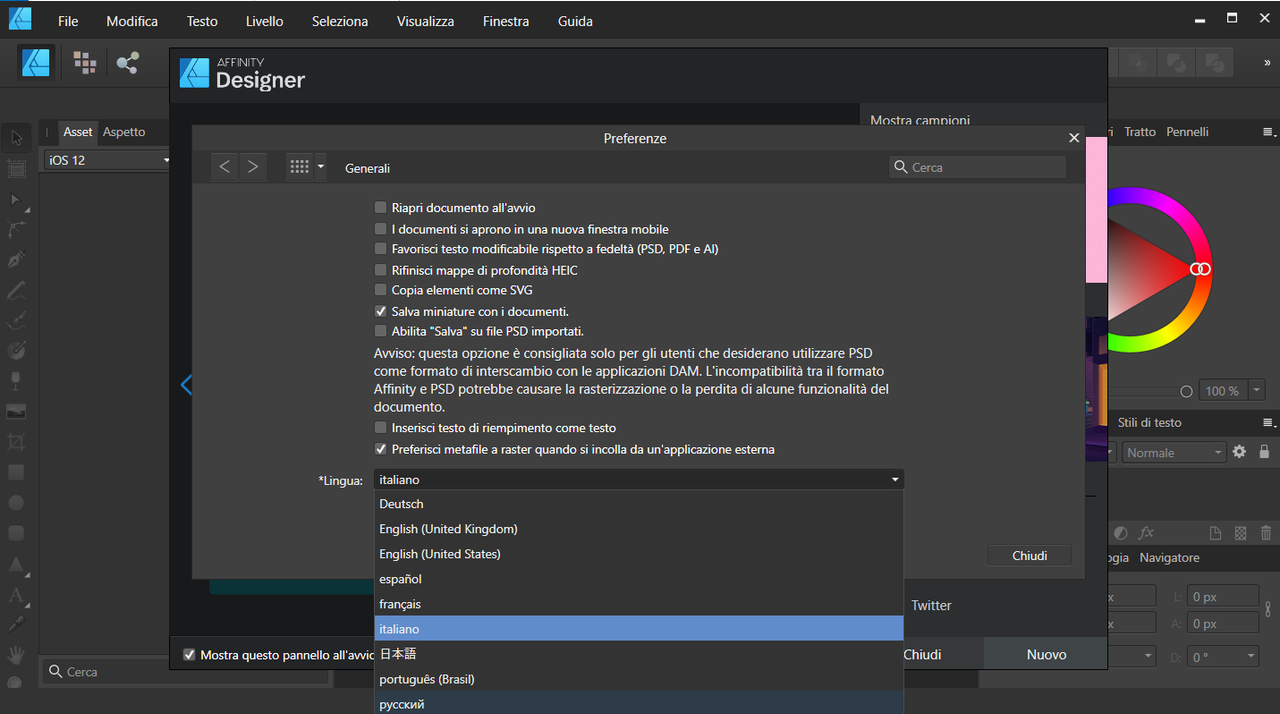Image resolution: width=1280 pixels, height=714 pixels.
Task: Switch to the Tratto tab
Action: pos(1139,132)
